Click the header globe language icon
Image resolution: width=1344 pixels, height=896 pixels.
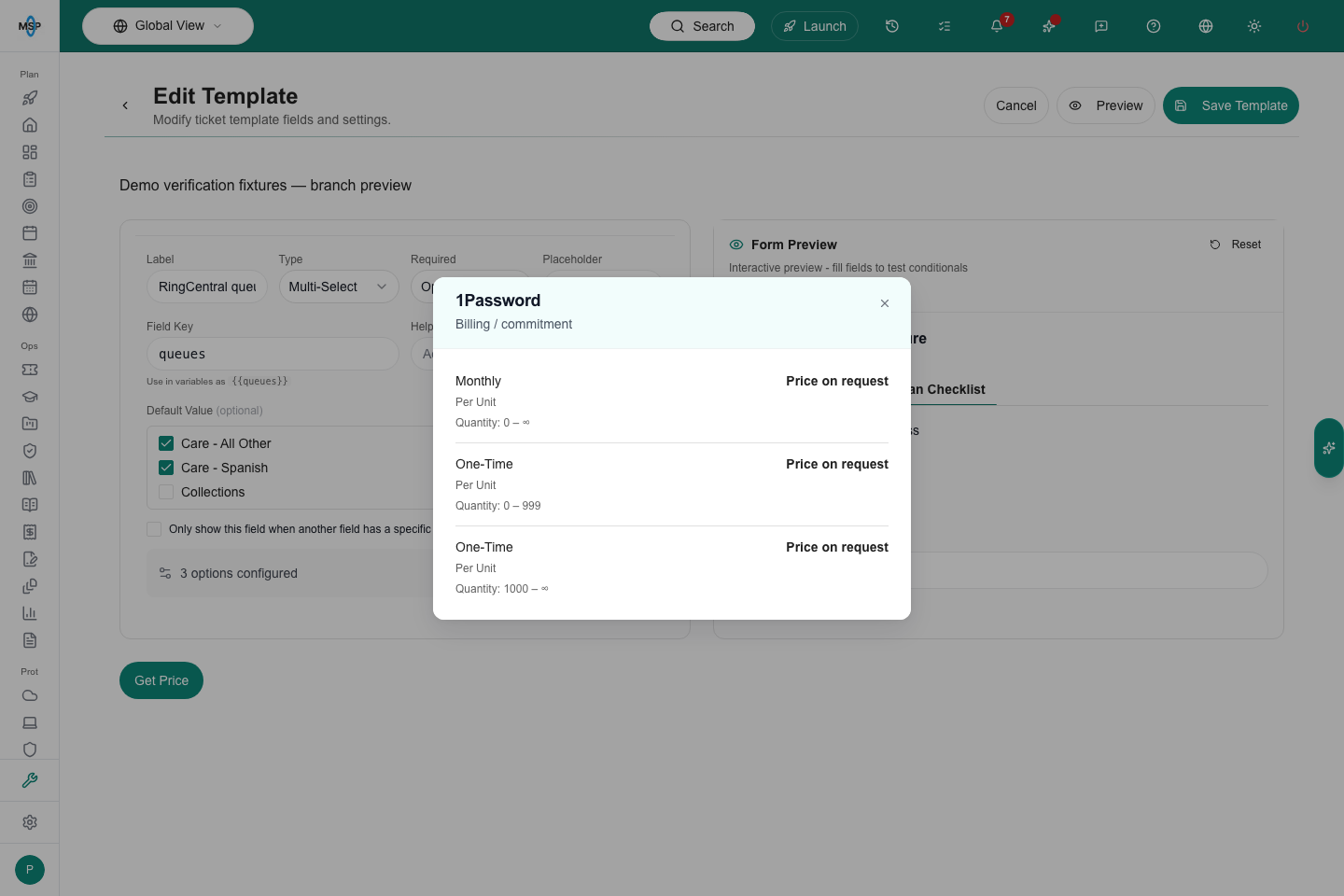click(1206, 26)
